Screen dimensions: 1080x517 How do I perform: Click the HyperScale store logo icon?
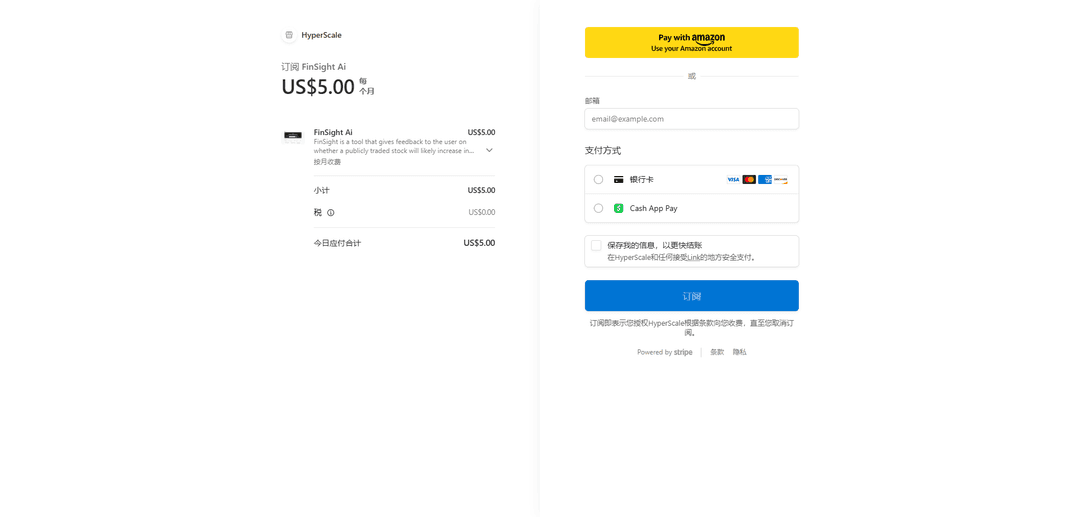click(289, 35)
